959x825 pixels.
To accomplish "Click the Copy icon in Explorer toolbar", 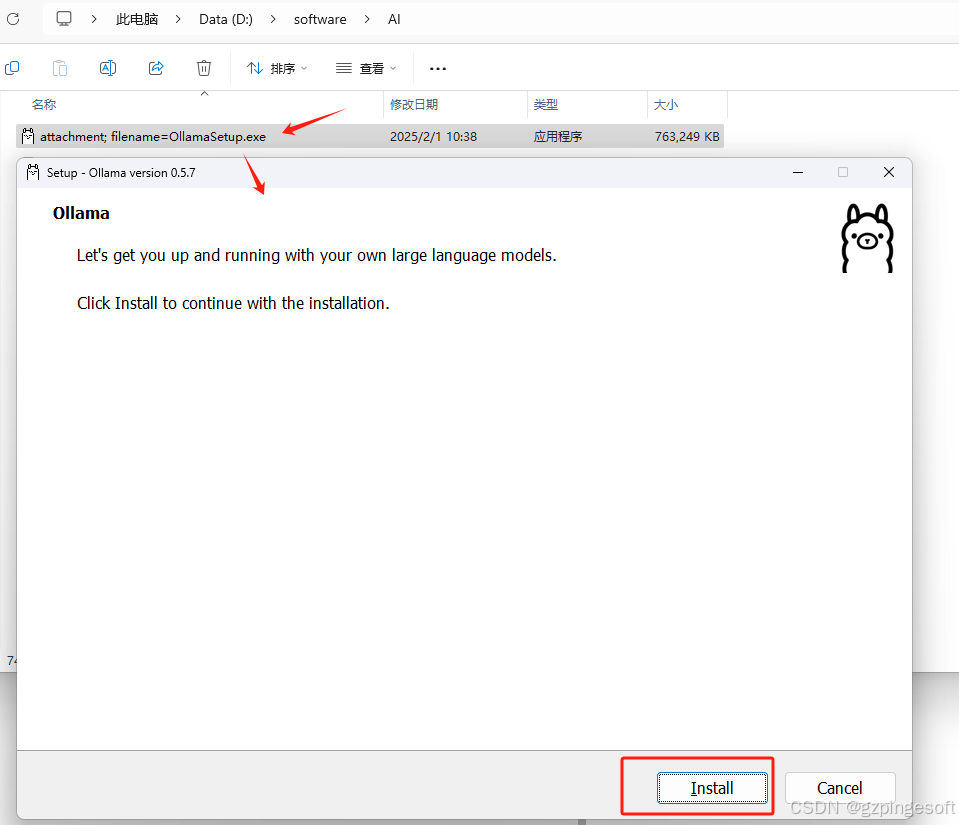I will 12,68.
